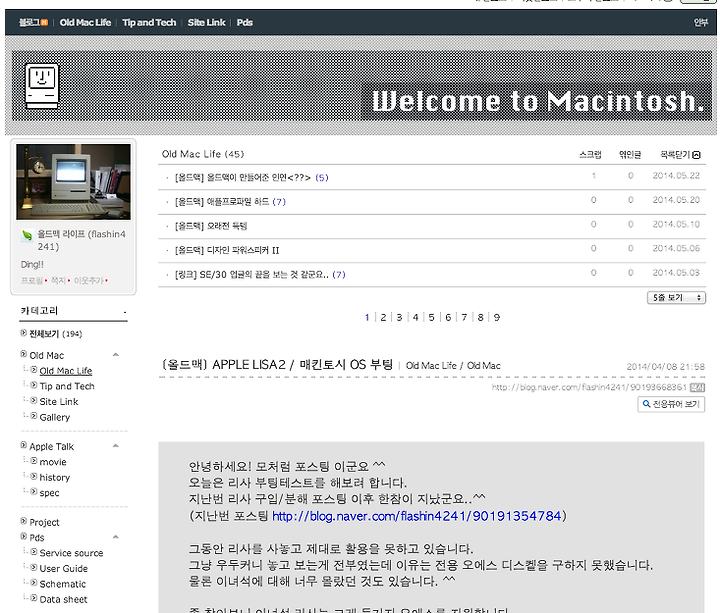
Task: Click the copy icon after the post URL
Action: coord(697,387)
